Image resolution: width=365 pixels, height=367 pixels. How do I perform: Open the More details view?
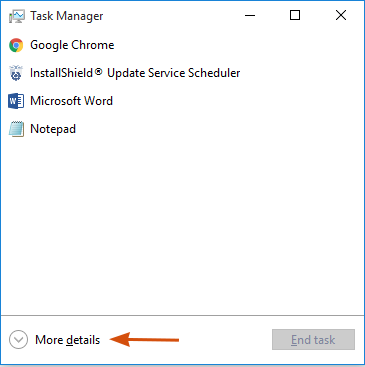[x=67, y=340]
